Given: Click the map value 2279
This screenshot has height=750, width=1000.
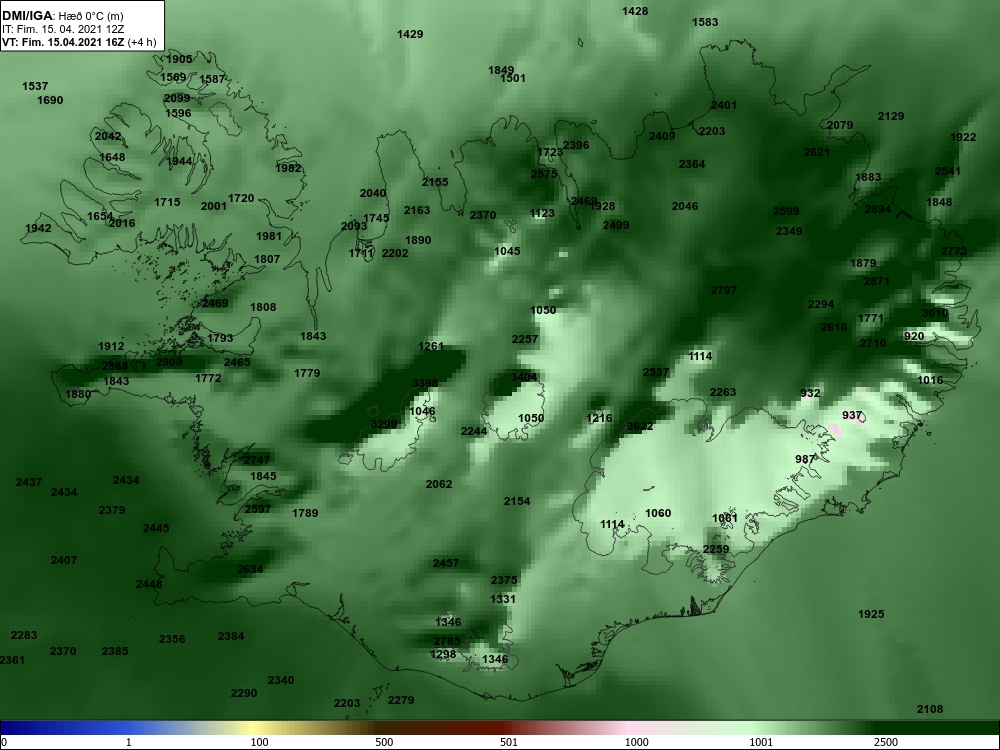Looking at the screenshot, I should coord(401,700).
